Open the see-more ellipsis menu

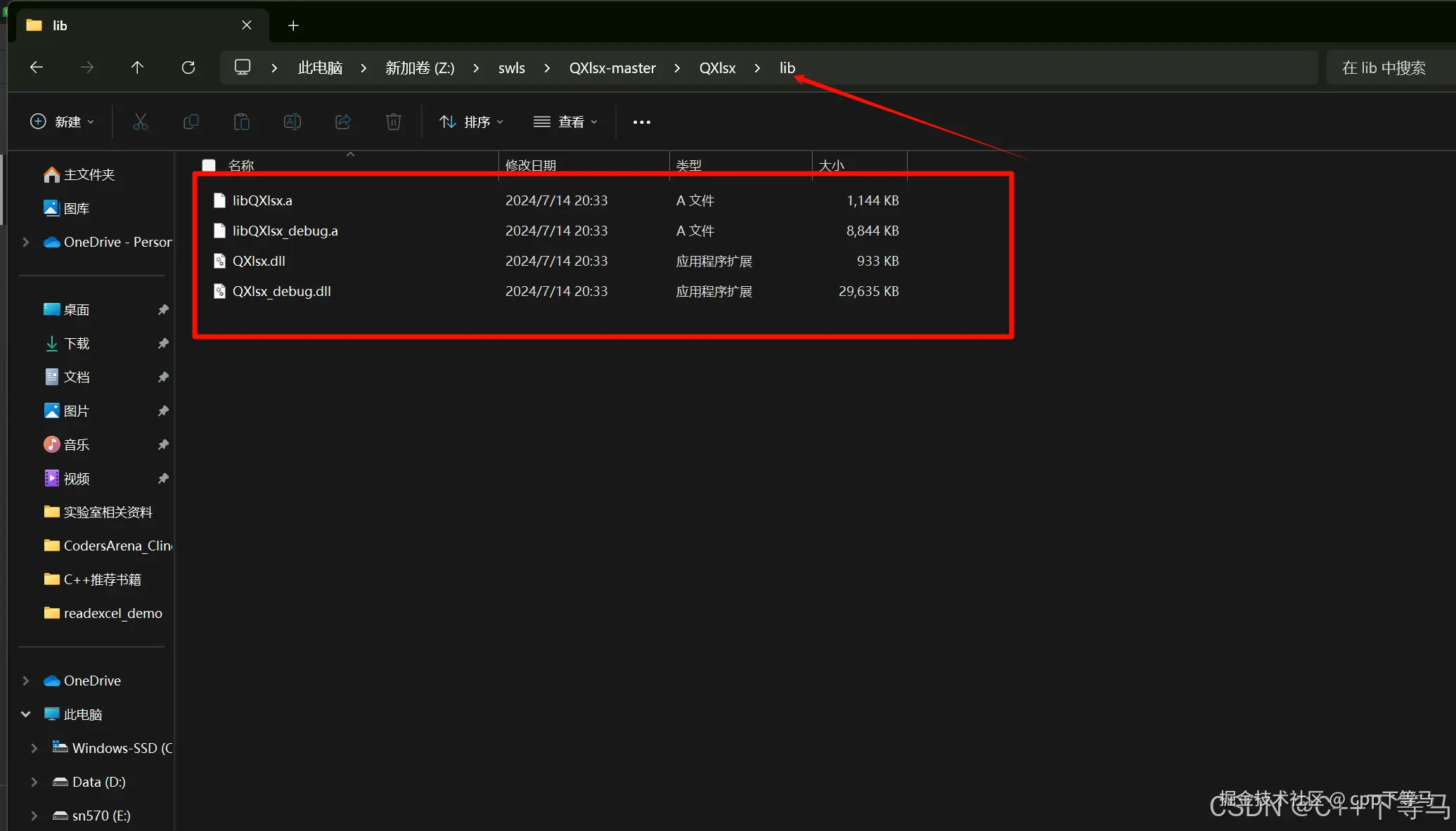tap(641, 122)
